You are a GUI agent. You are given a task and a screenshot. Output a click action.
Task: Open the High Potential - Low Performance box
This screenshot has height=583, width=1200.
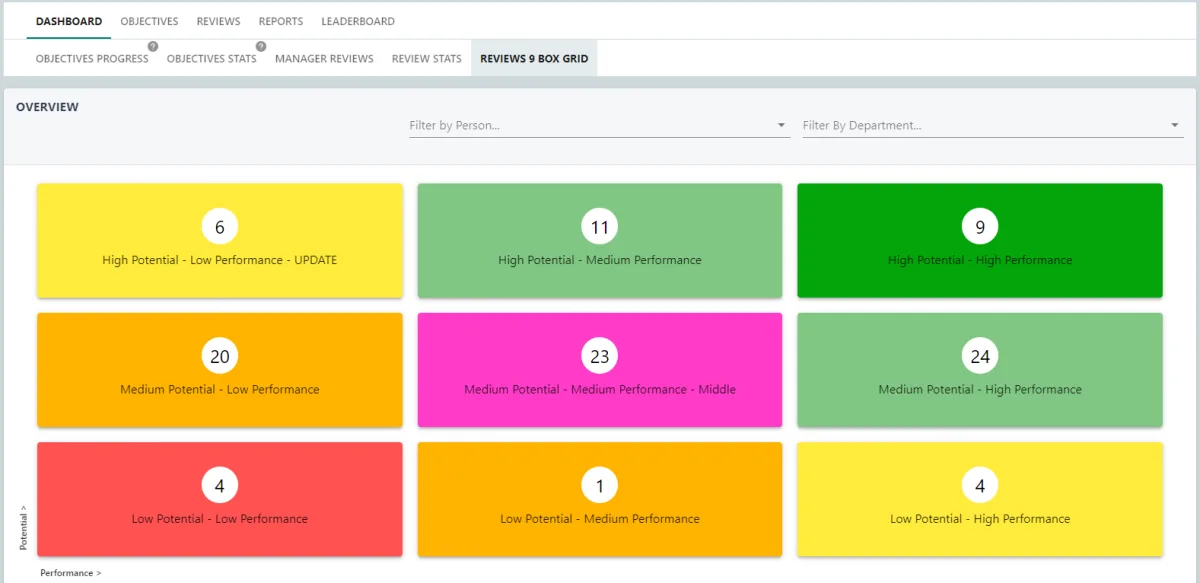tap(220, 241)
